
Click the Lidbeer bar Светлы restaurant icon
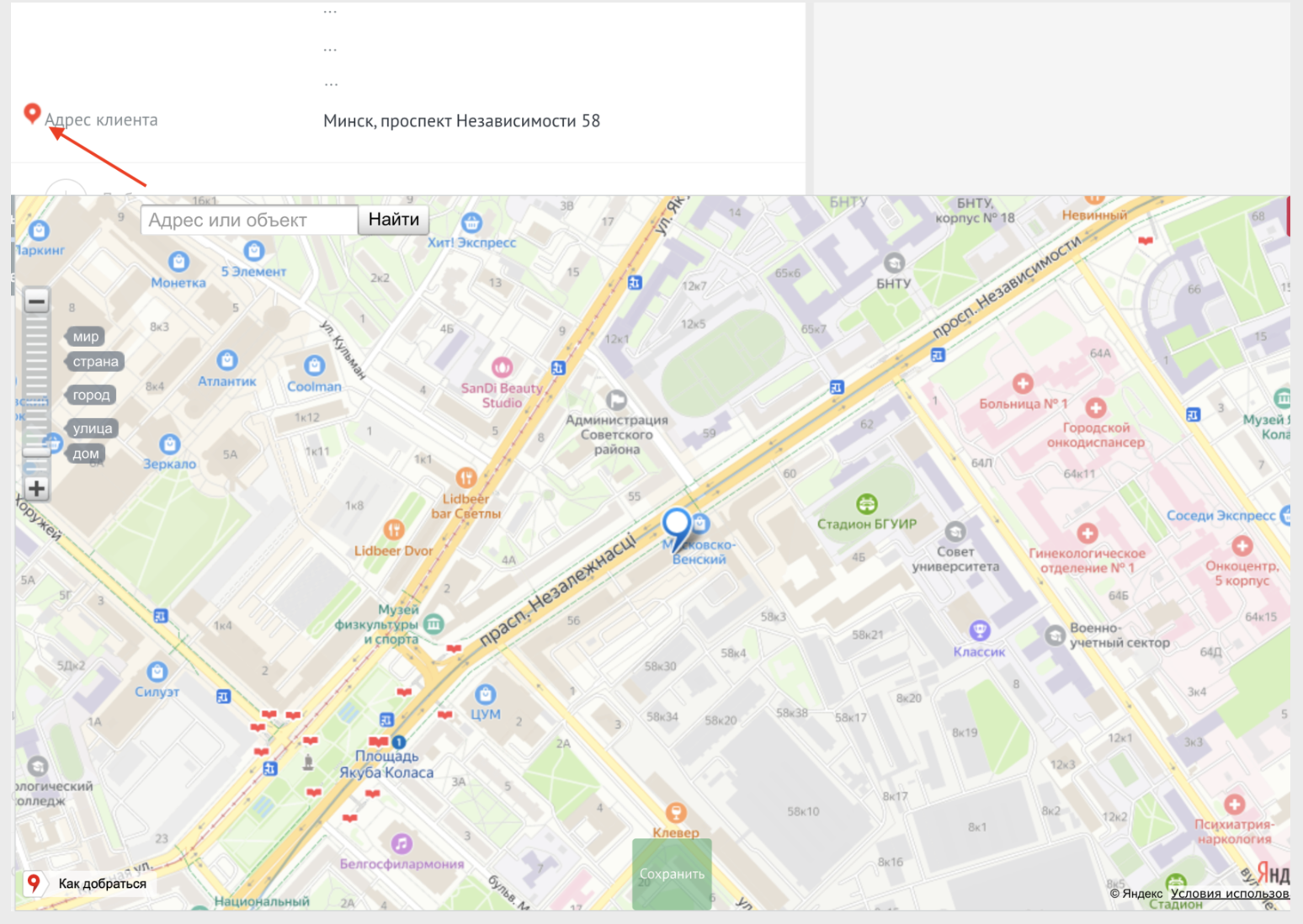465,478
